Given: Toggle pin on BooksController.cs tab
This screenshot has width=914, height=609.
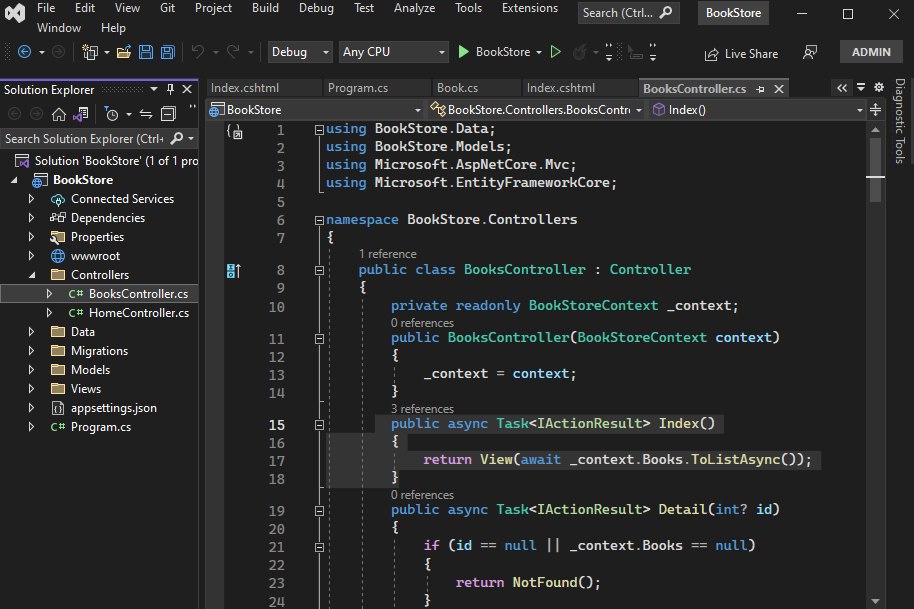Looking at the screenshot, I should pos(761,89).
